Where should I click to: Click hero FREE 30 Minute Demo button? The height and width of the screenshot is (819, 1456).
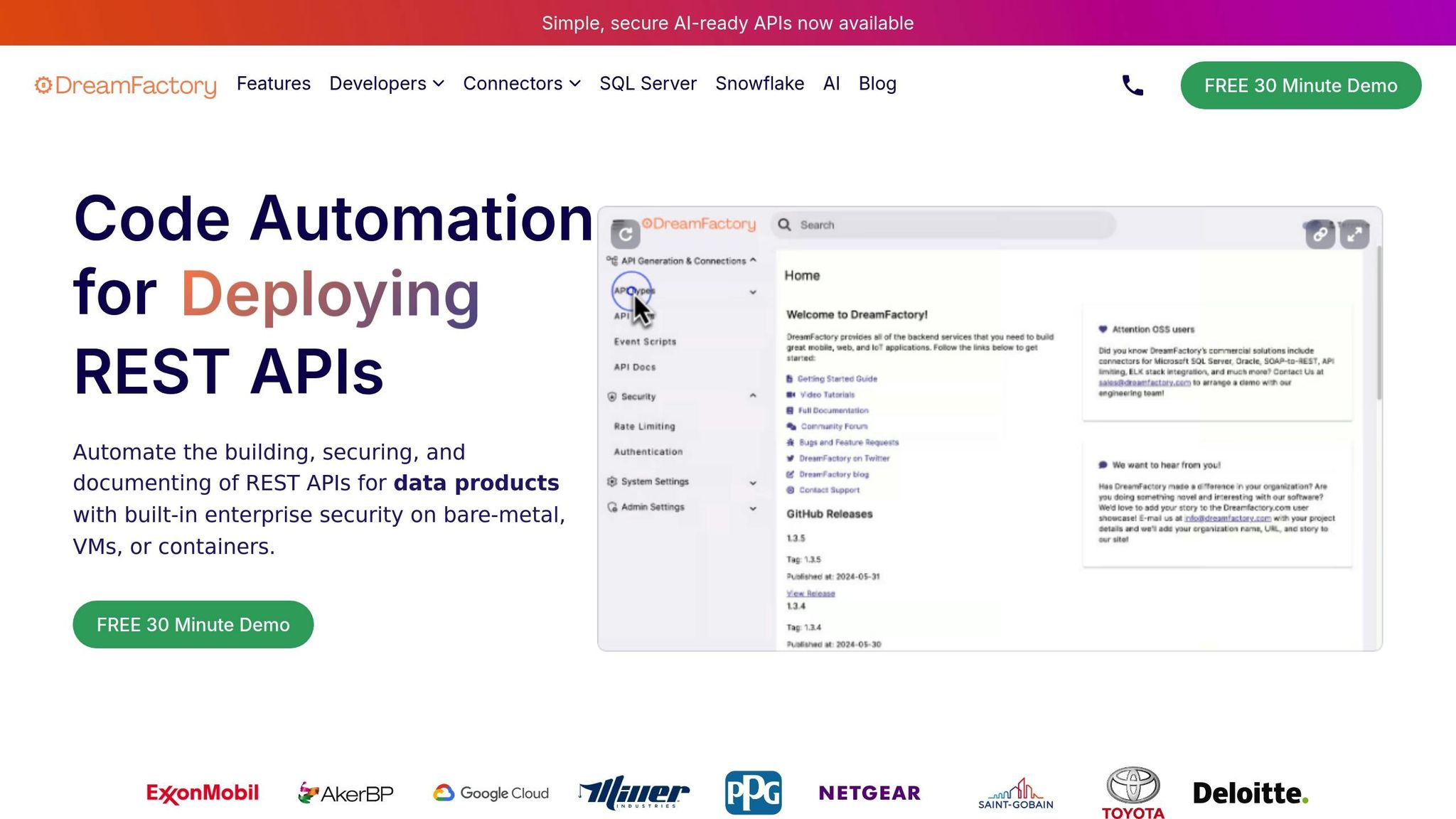pyautogui.click(x=193, y=624)
